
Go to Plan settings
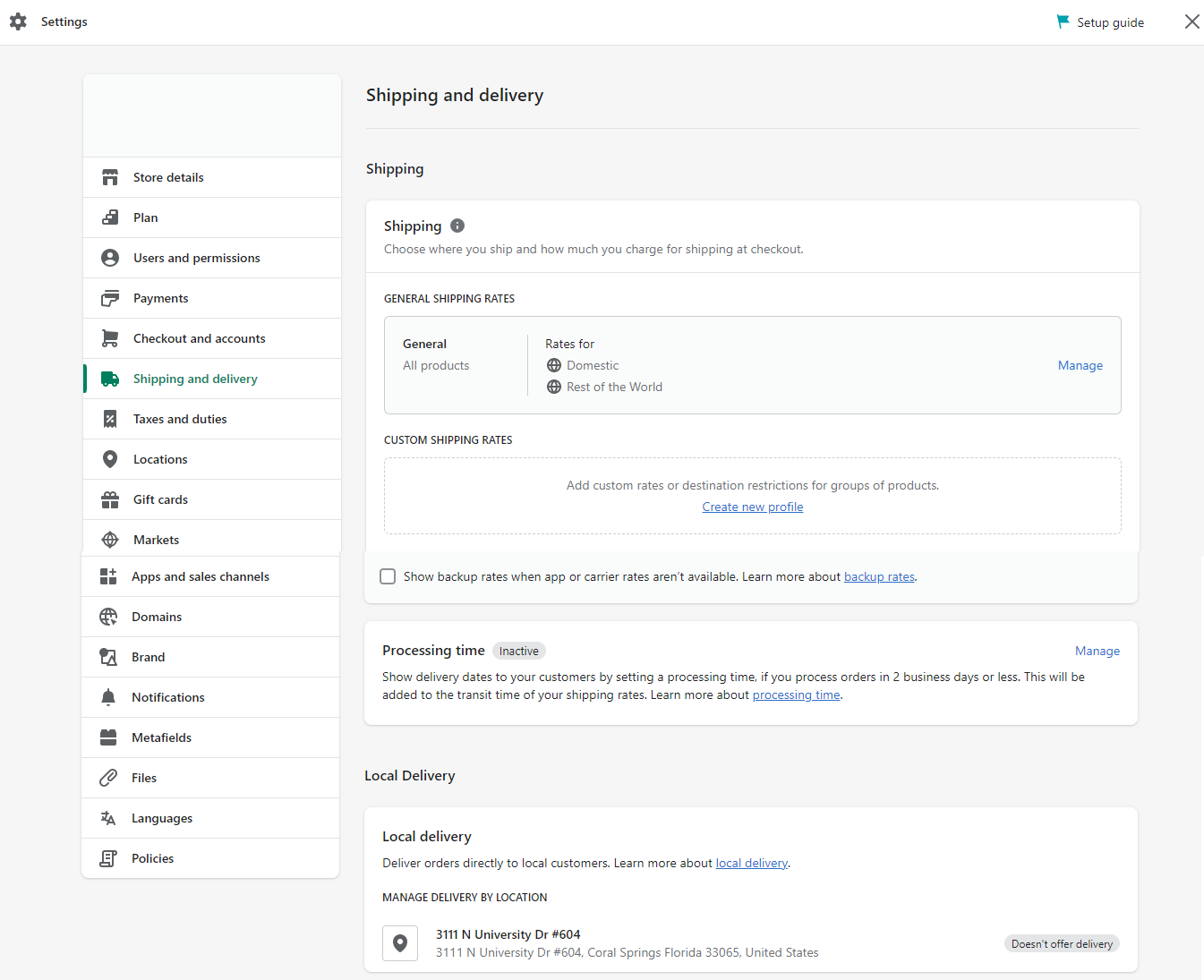tap(146, 217)
